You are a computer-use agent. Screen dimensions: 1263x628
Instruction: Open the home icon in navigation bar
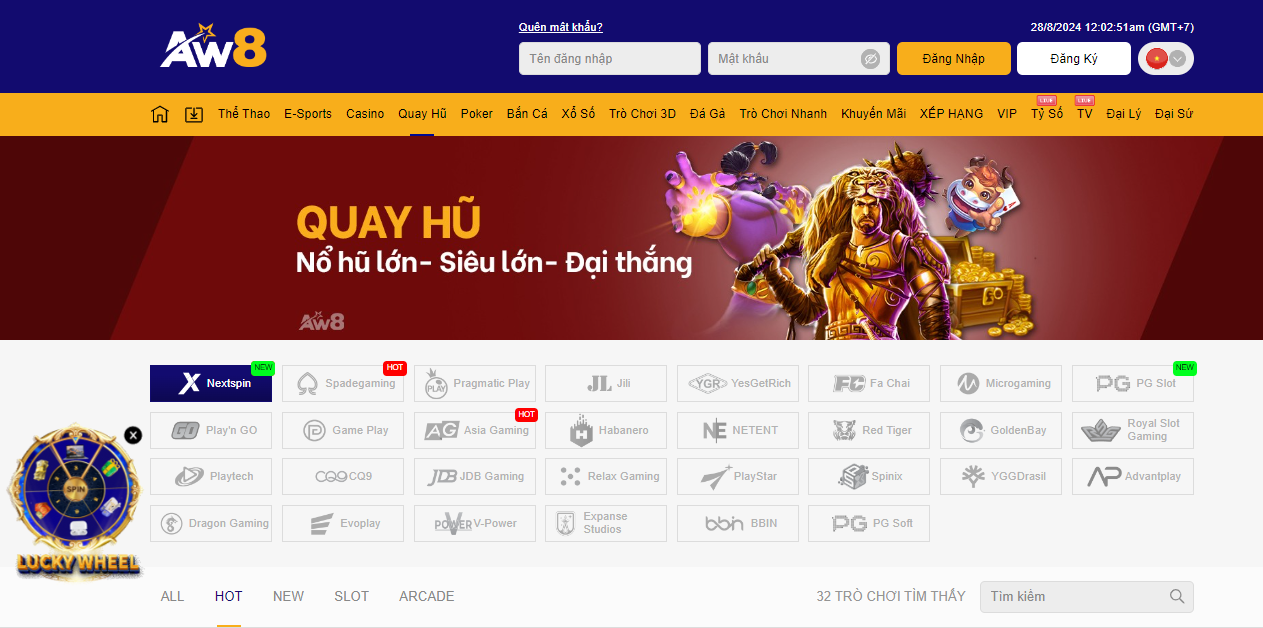tap(160, 114)
